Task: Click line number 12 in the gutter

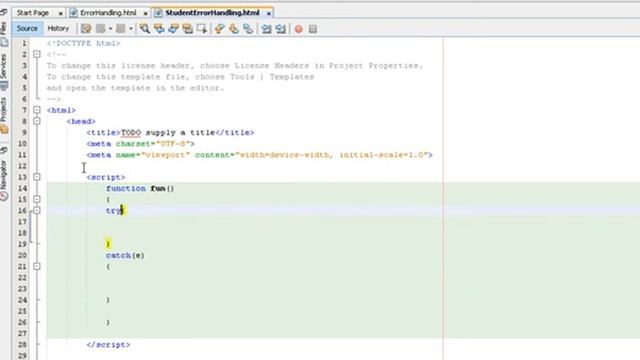Action: [22, 166]
